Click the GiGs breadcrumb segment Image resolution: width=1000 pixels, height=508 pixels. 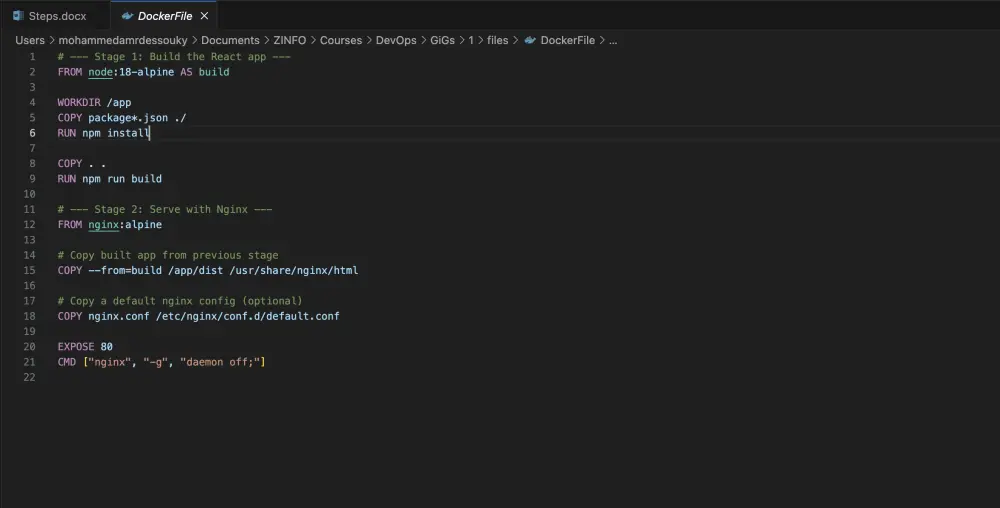[x=442, y=40]
